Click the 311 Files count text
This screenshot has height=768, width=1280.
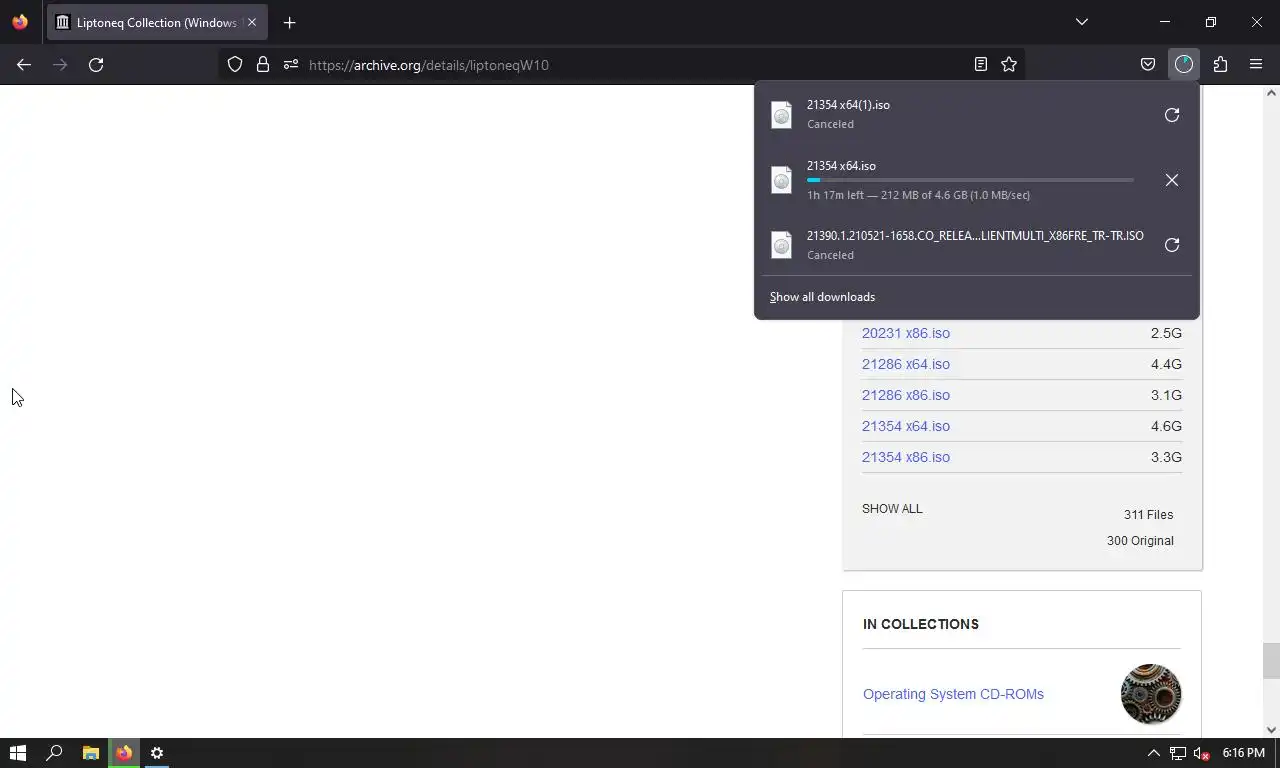pyautogui.click(x=1148, y=515)
